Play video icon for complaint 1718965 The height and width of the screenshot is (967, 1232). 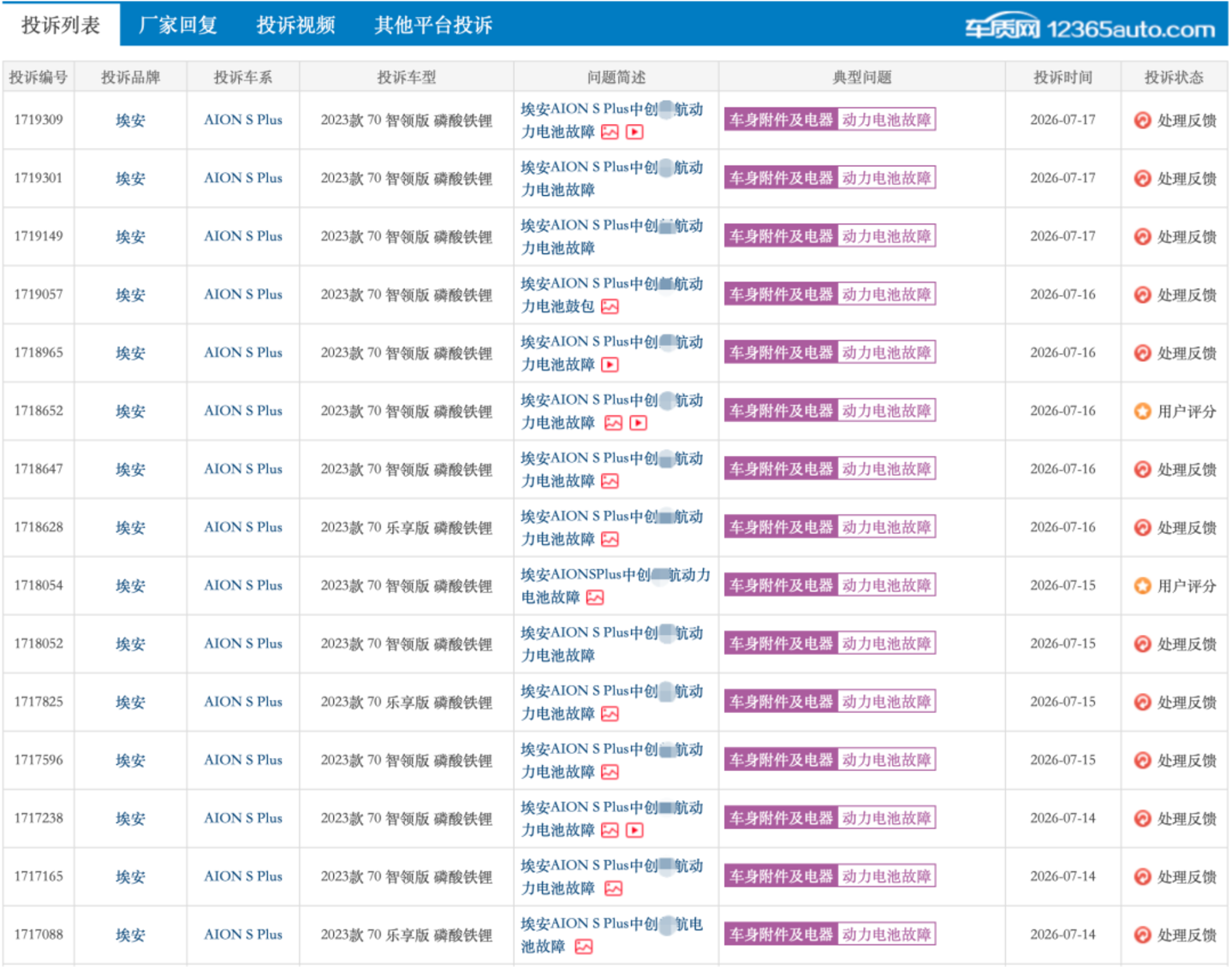(610, 365)
